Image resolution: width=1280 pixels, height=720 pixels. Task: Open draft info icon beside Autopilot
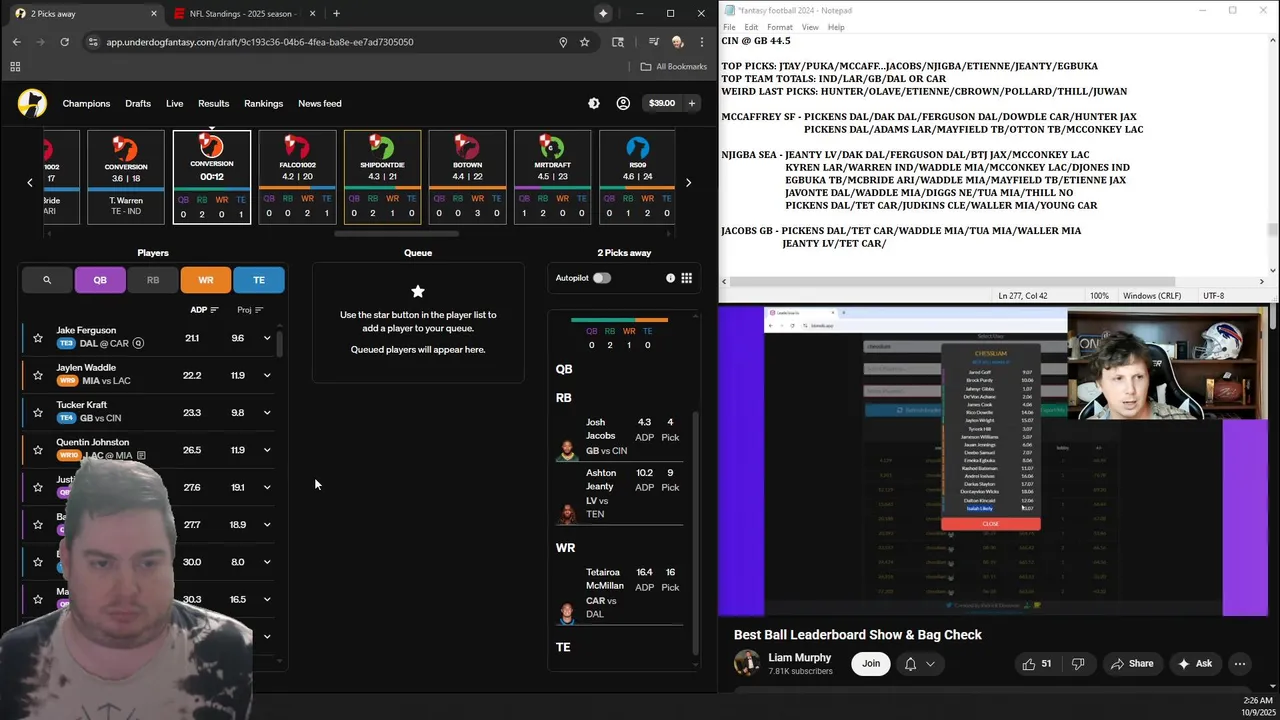point(670,278)
